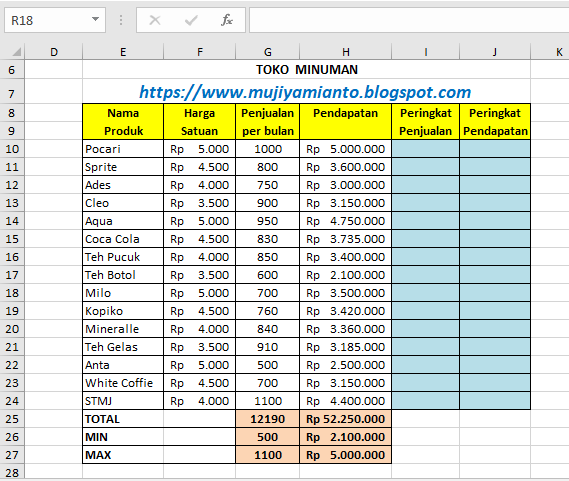This screenshot has height=481, width=569.
Task: Click the TOTAL label cell
Action: (123, 419)
